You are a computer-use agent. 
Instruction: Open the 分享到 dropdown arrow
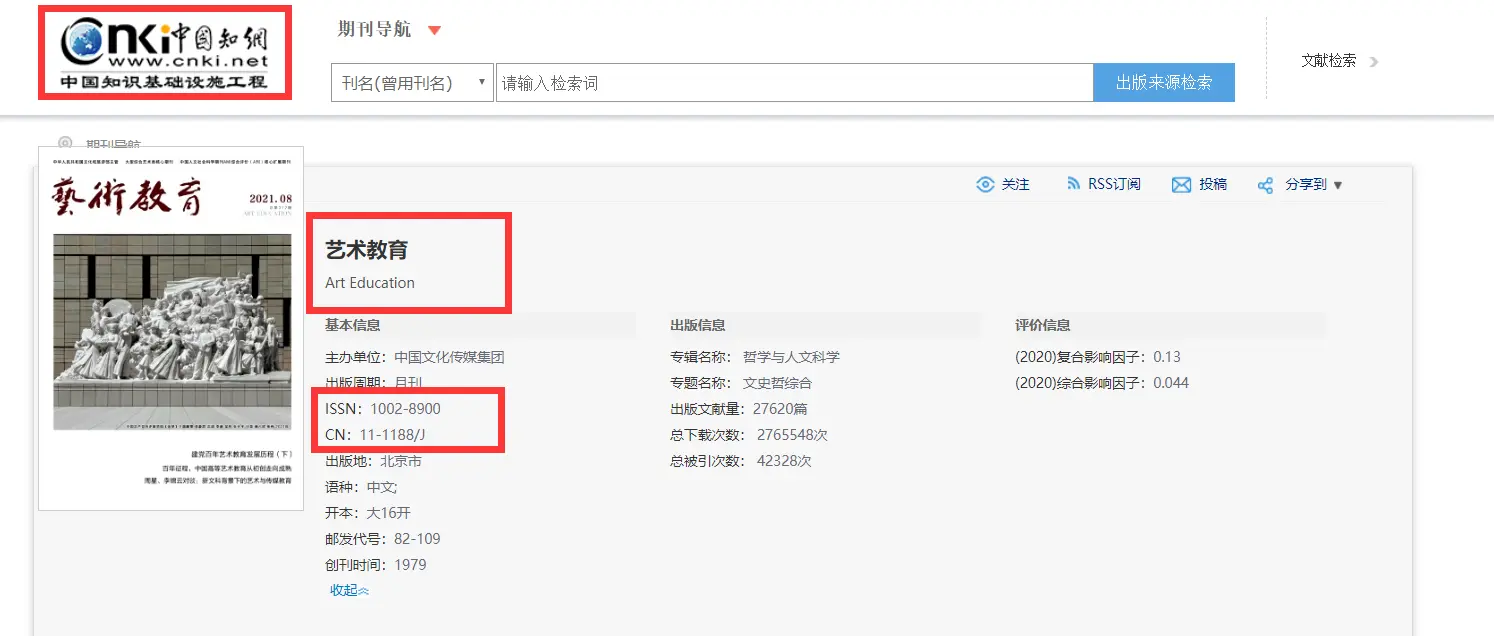click(1338, 185)
